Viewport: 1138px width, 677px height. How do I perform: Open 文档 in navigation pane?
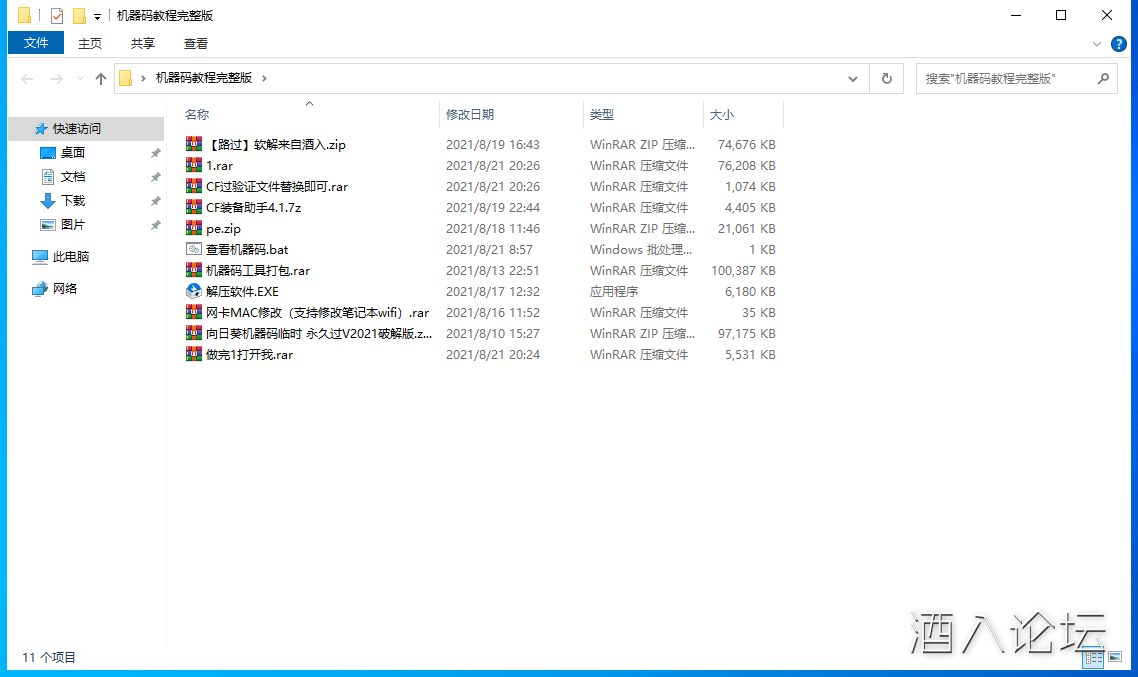click(73, 176)
